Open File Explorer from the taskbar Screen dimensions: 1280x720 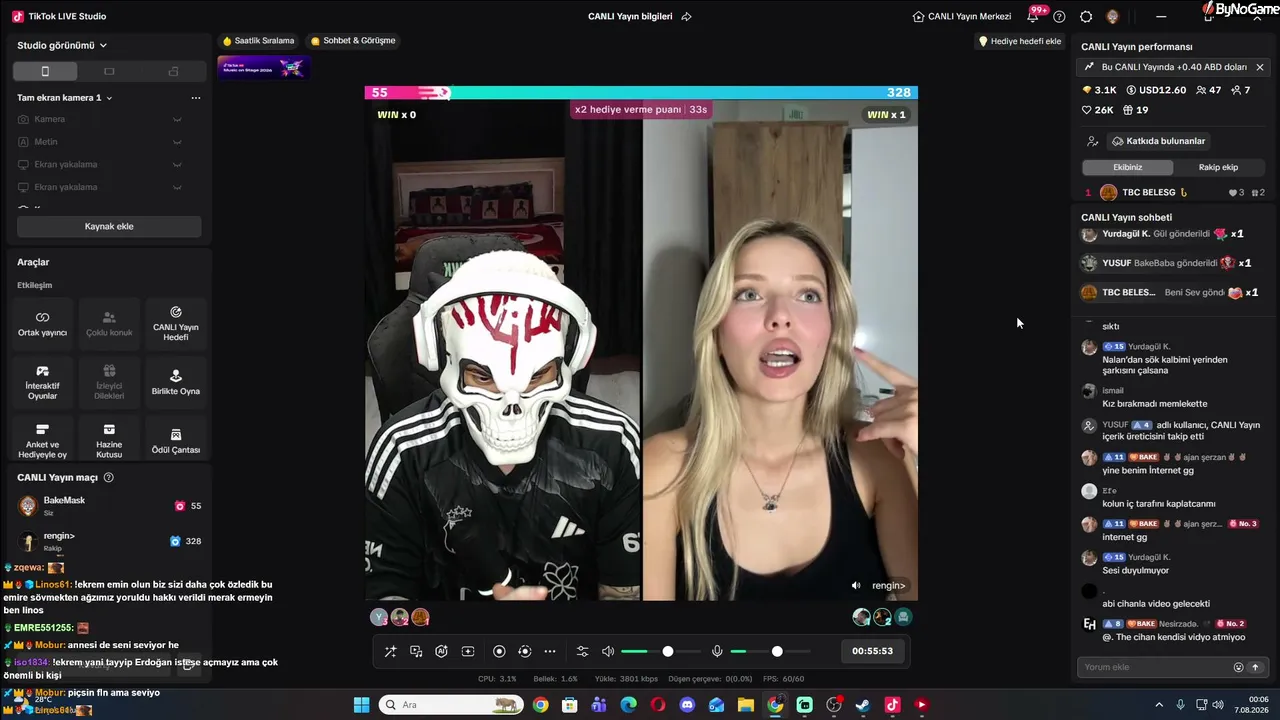pos(746,705)
